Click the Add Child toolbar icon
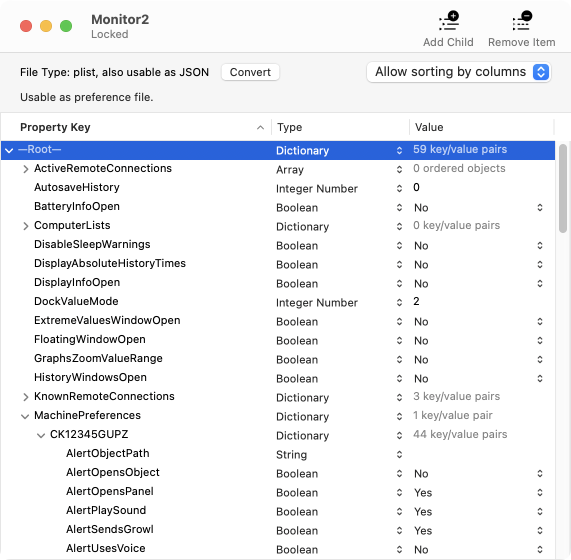Screen dimensions: 571x560 click(448, 21)
